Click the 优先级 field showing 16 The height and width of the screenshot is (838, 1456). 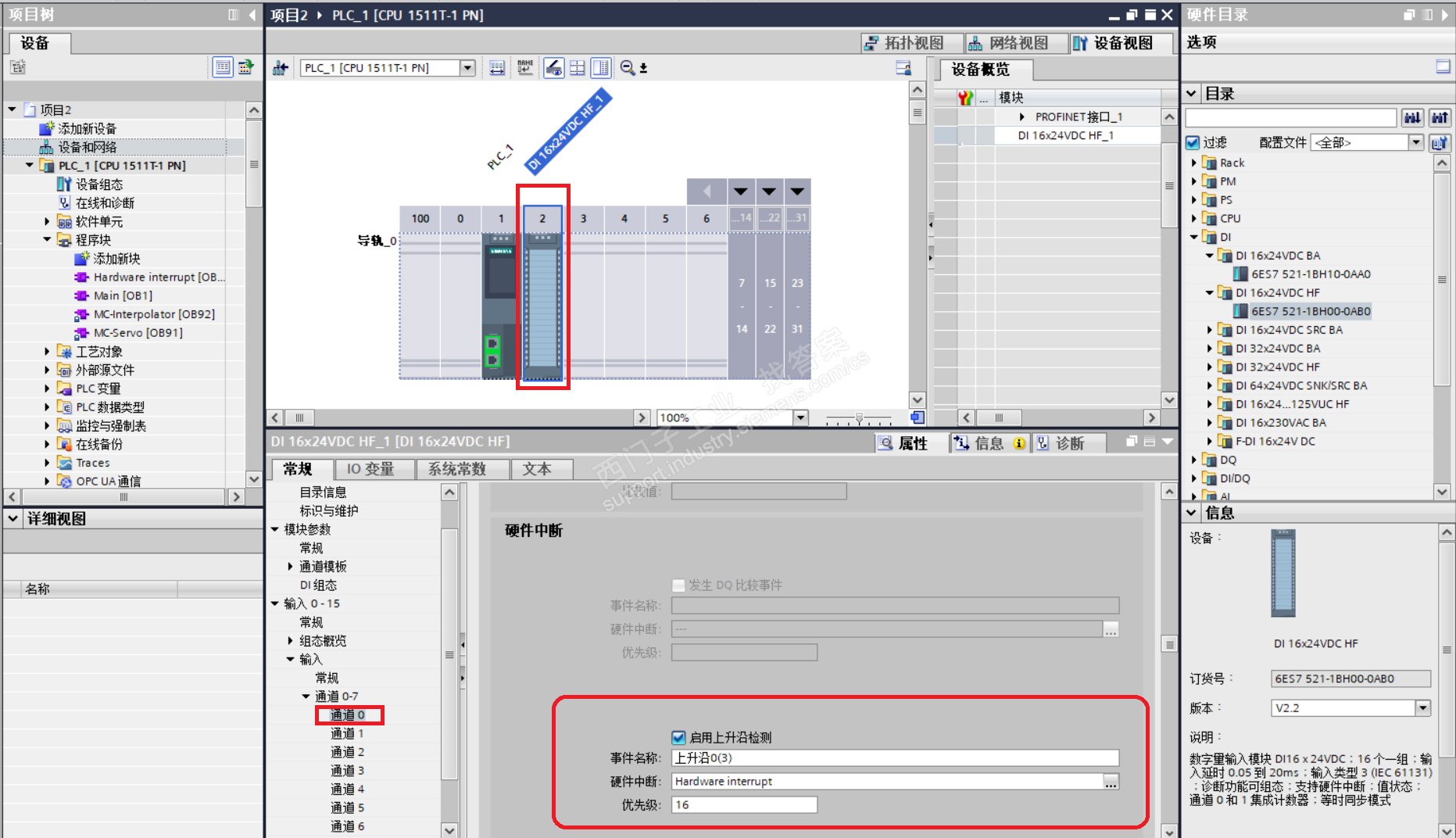click(744, 805)
